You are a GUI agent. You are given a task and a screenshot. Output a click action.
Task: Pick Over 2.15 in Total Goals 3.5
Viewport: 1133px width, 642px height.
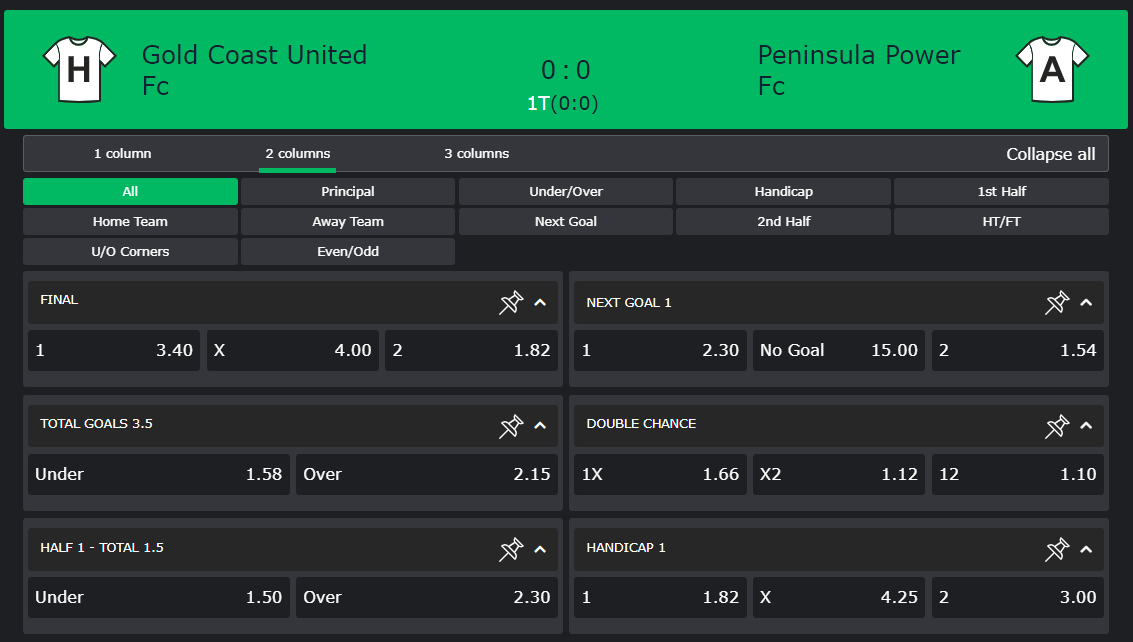click(426, 474)
